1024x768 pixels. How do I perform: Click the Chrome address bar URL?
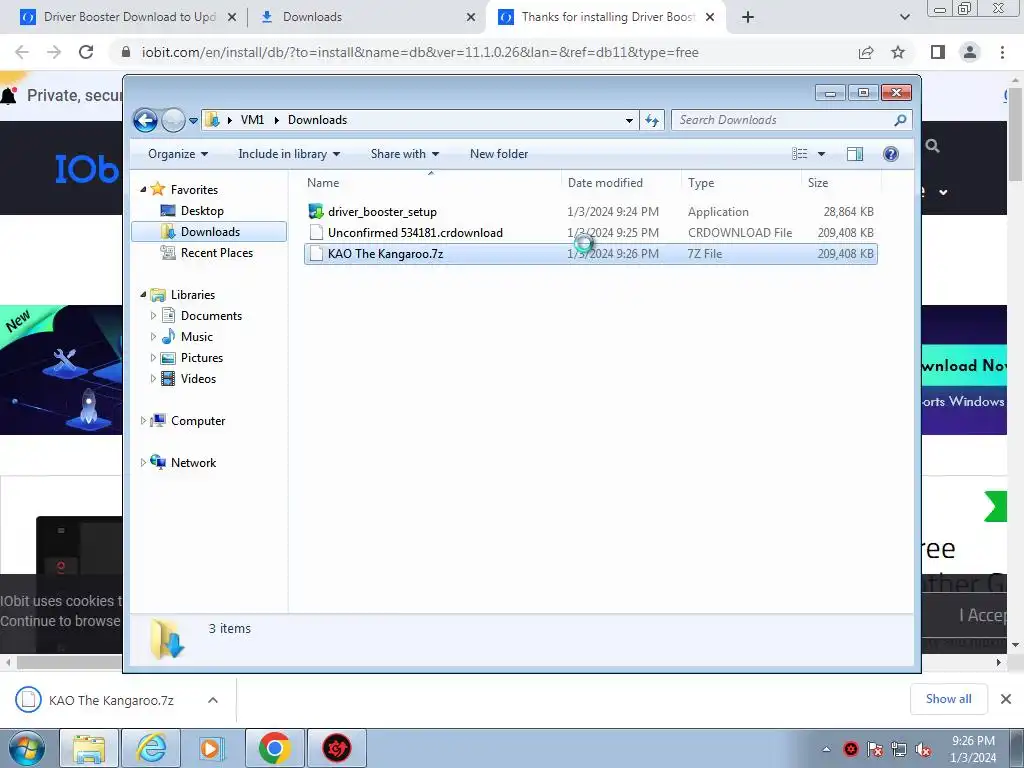click(x=420, y=52)
